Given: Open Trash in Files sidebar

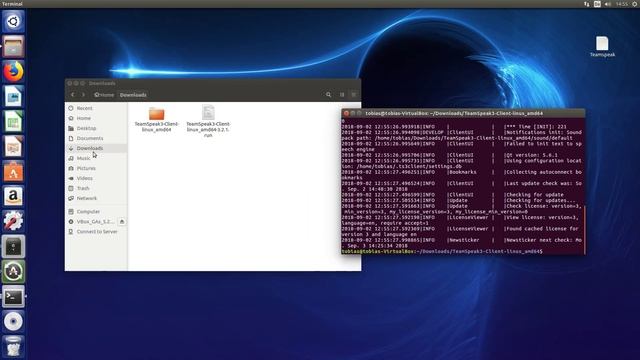Looking at the screenshot, I should point(96,188).
